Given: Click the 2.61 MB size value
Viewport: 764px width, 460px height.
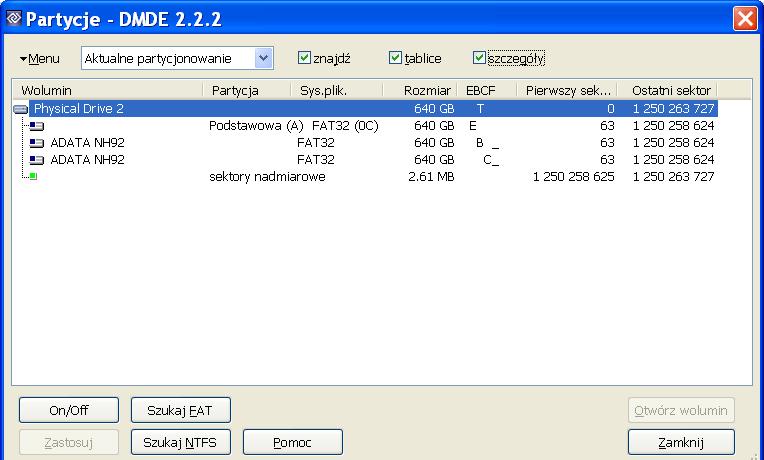Looking at the screenshot, I should (431, 176).
